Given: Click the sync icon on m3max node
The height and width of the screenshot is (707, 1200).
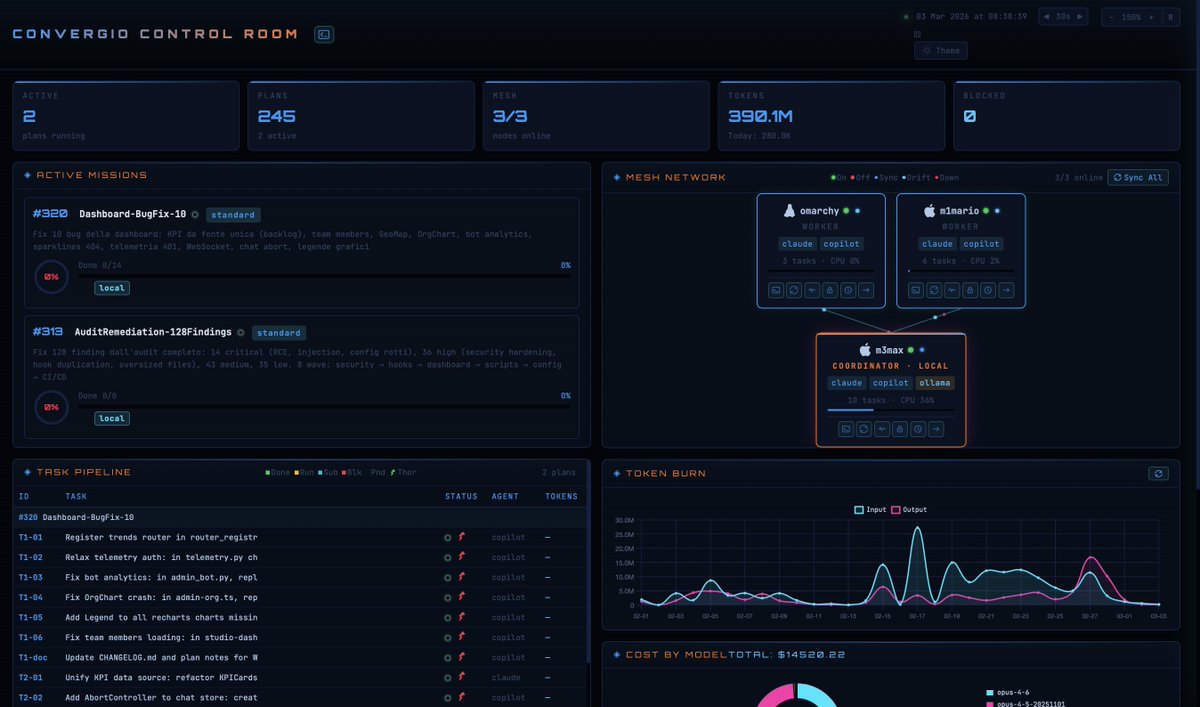Looking at the screenshot, I should coord(864,429).
